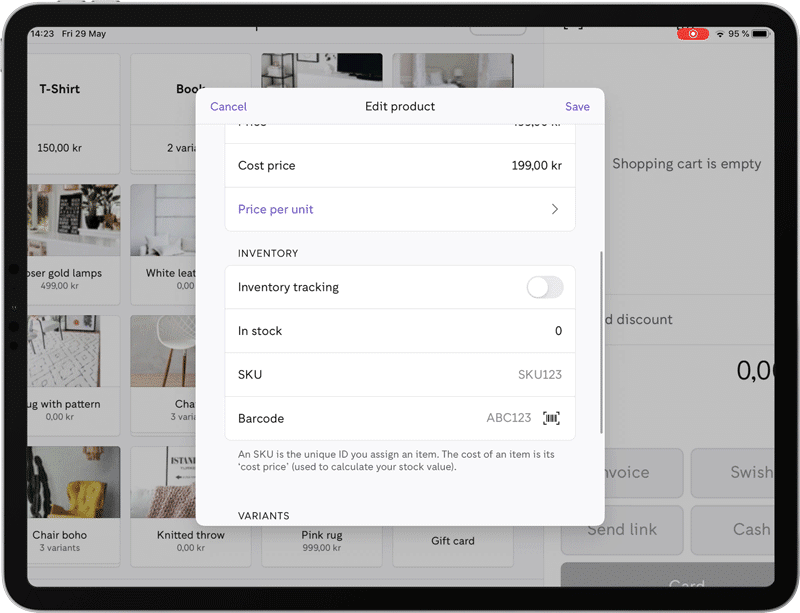Select the Pink rug product tile

(321, 545)
